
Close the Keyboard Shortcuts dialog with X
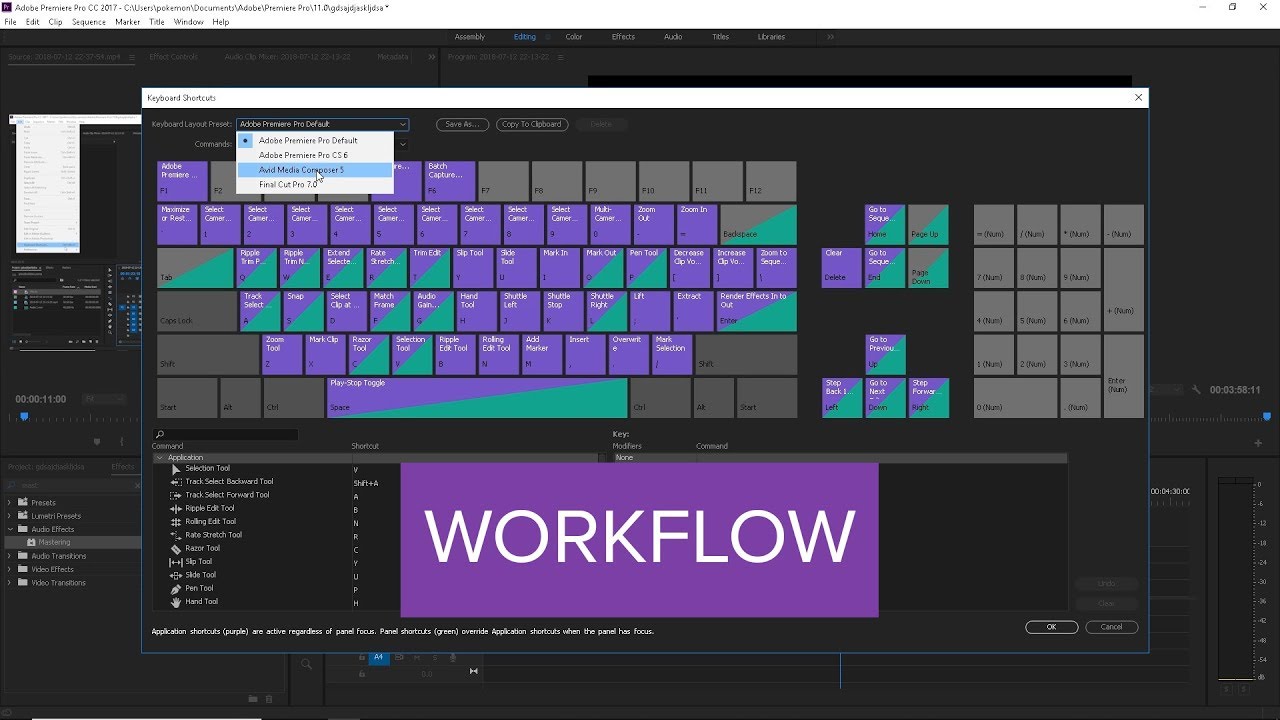(x=1138, y=97)
